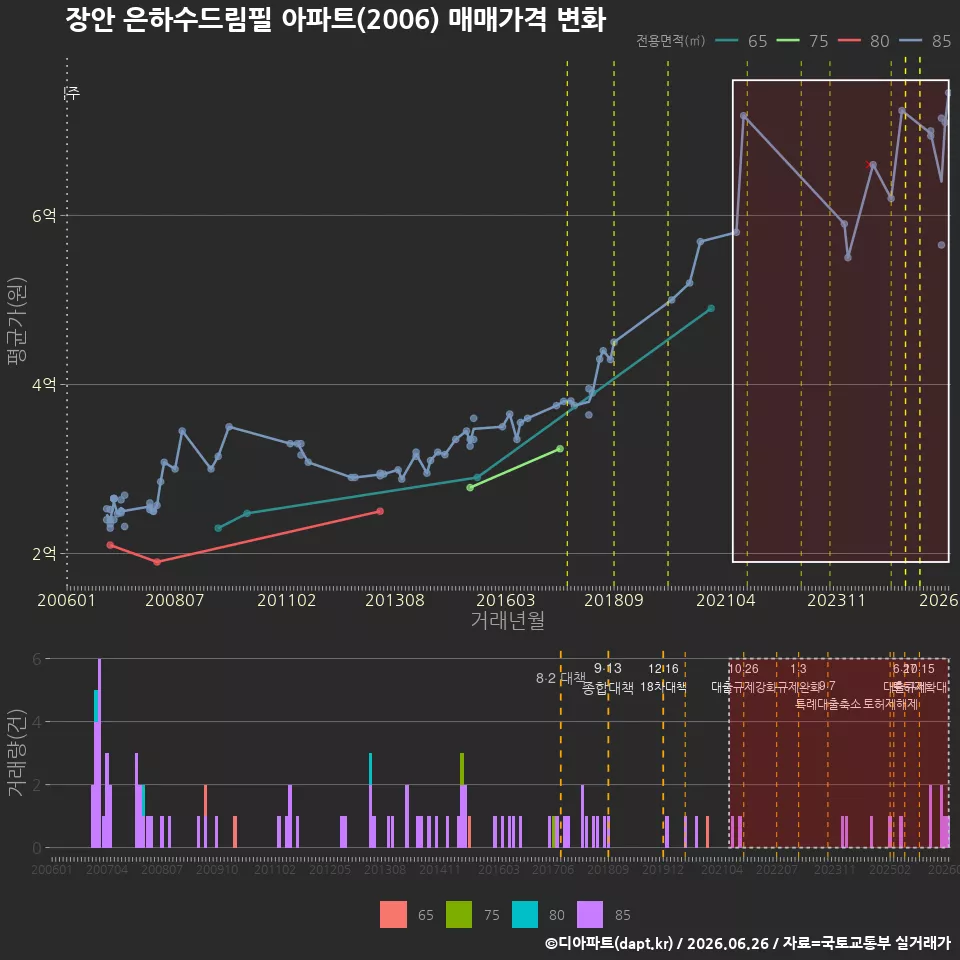This screenshot has height=960, width=960.
Task: Click the 201411 tick label on volume chart
Action: point(440,869)
